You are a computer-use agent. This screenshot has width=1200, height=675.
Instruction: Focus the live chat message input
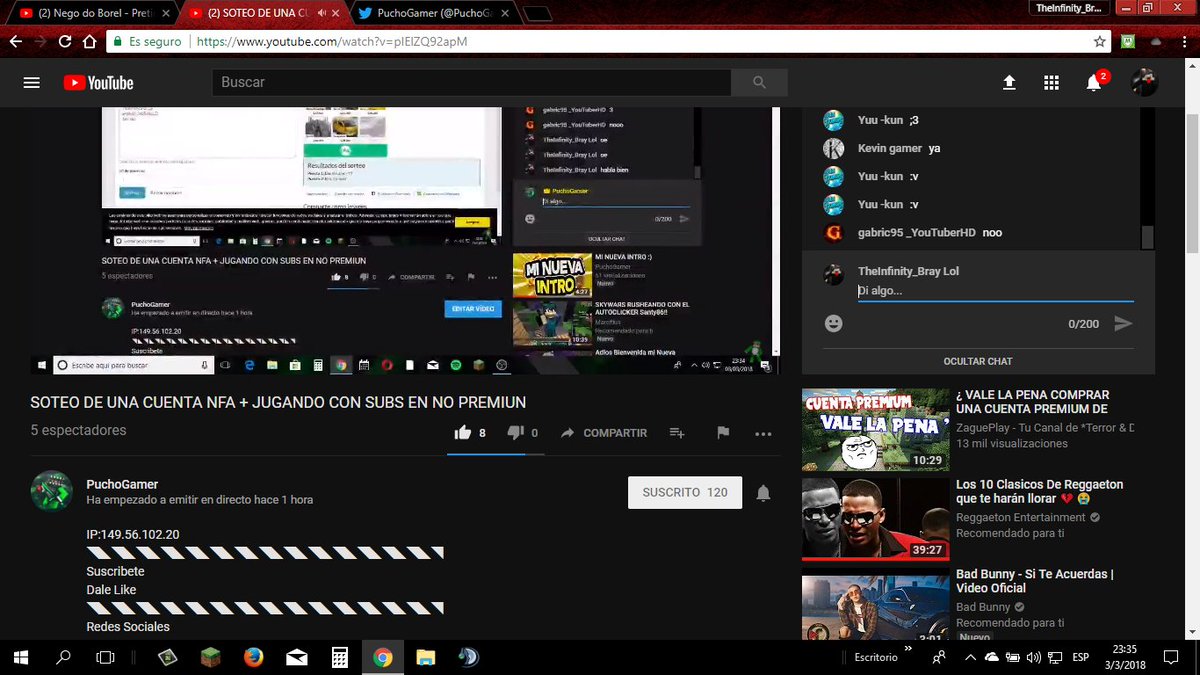click(995, 291)
